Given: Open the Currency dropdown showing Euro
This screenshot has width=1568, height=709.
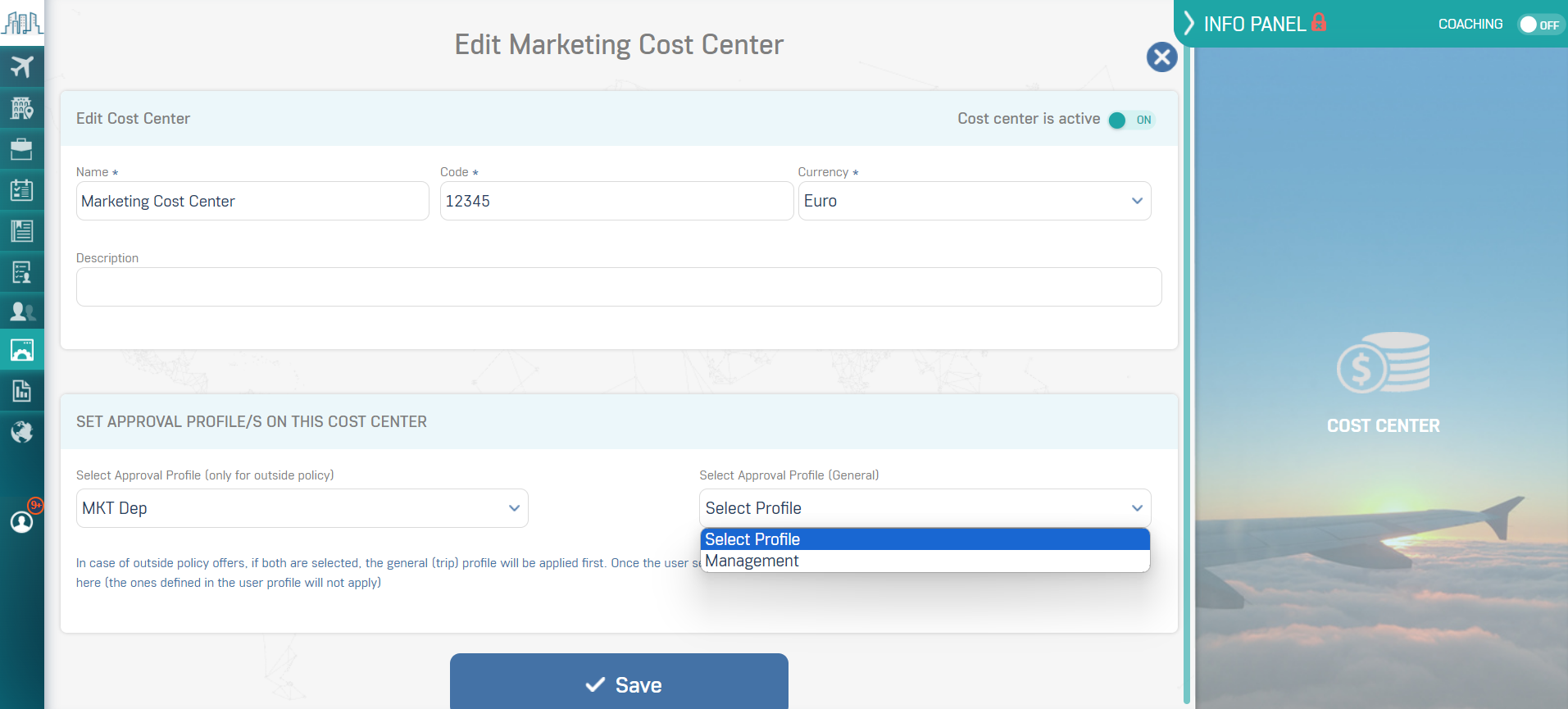Looking at the screenshot, I should coord(974,202).
